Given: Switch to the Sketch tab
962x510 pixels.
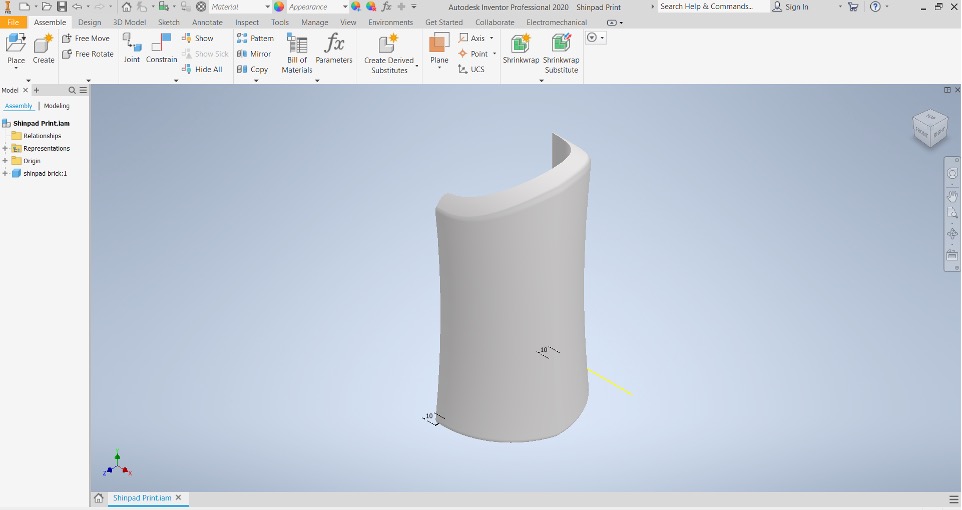Looking at the screenshot, I should [x=169, y=22].
